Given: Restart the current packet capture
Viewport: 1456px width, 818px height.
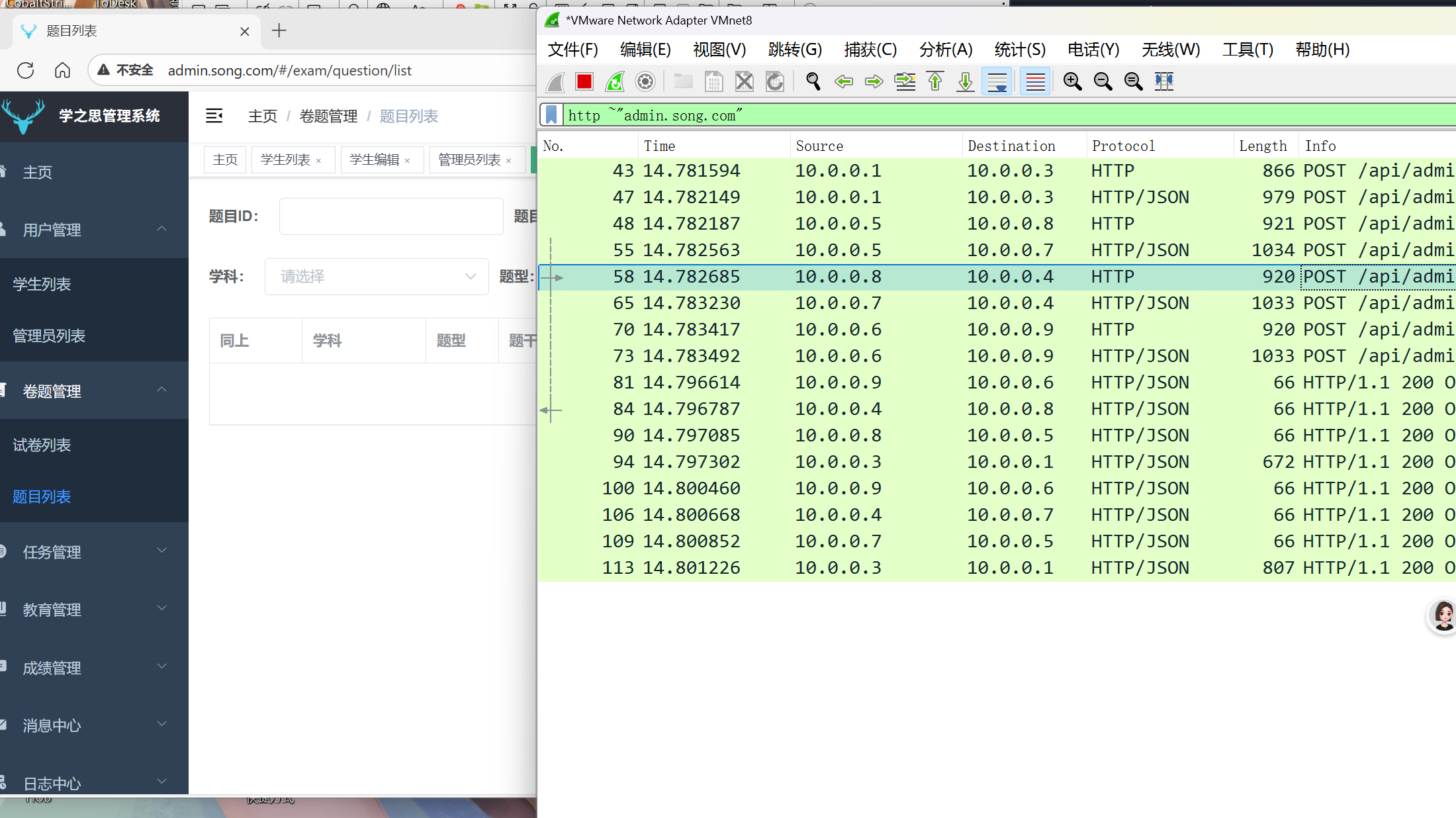Looking at the screenshot, I should (615, 81).
